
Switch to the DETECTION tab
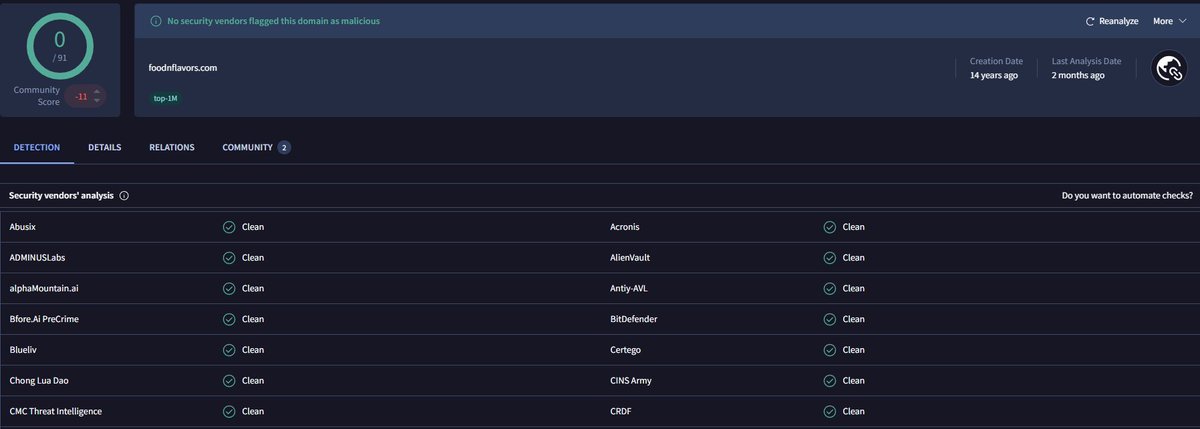point(37,147)
